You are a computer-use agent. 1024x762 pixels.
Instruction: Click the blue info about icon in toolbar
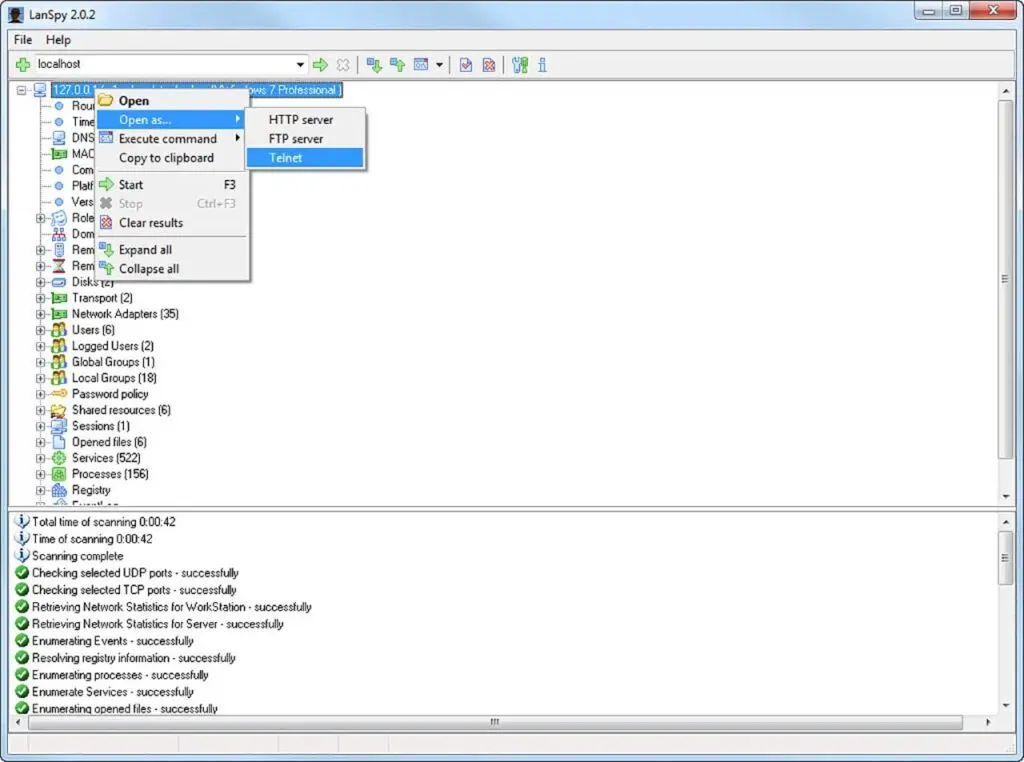[542, 65]
